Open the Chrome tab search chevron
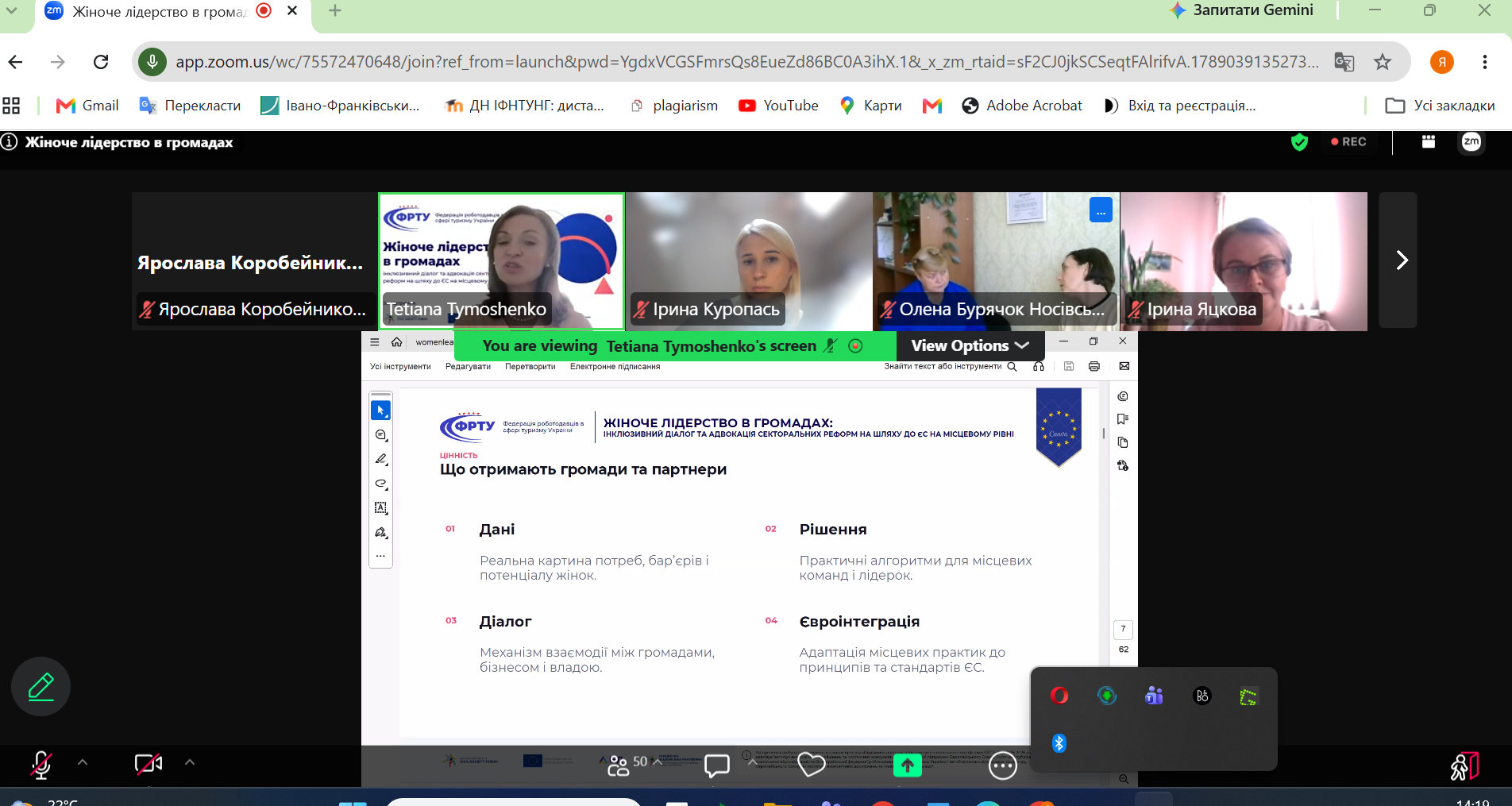The height and width of the screenshot is (806, 1512). point(12,11)
